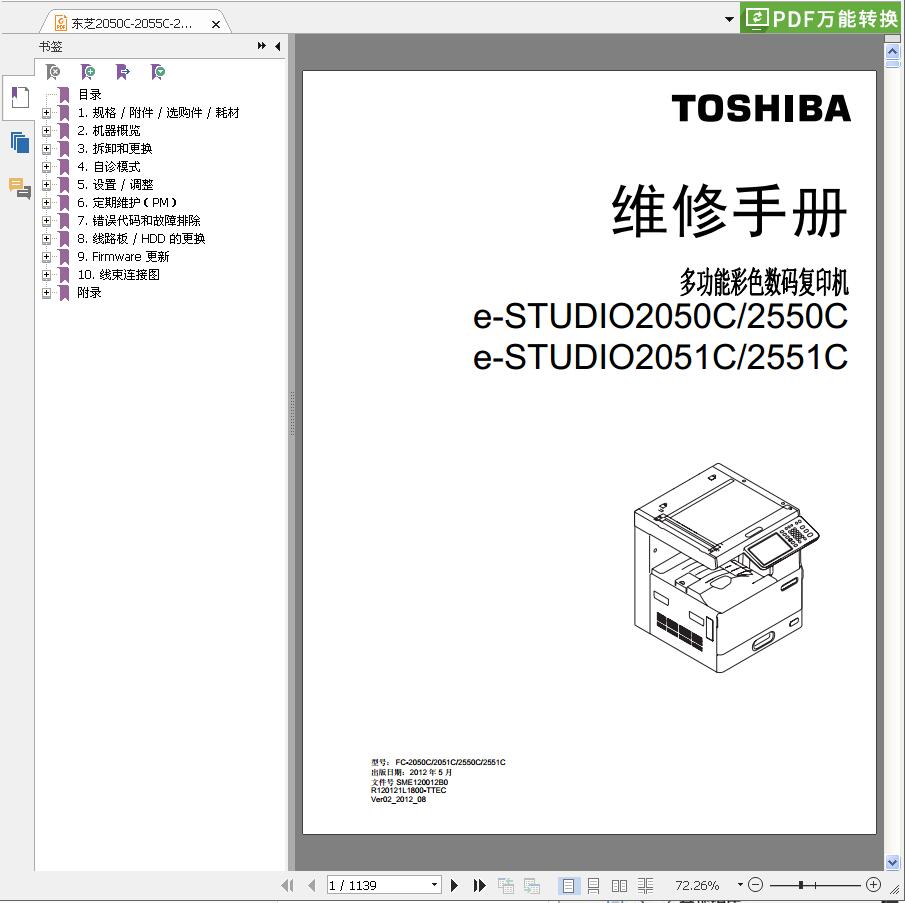Click the copier illustration on the page

coord(726,568)
